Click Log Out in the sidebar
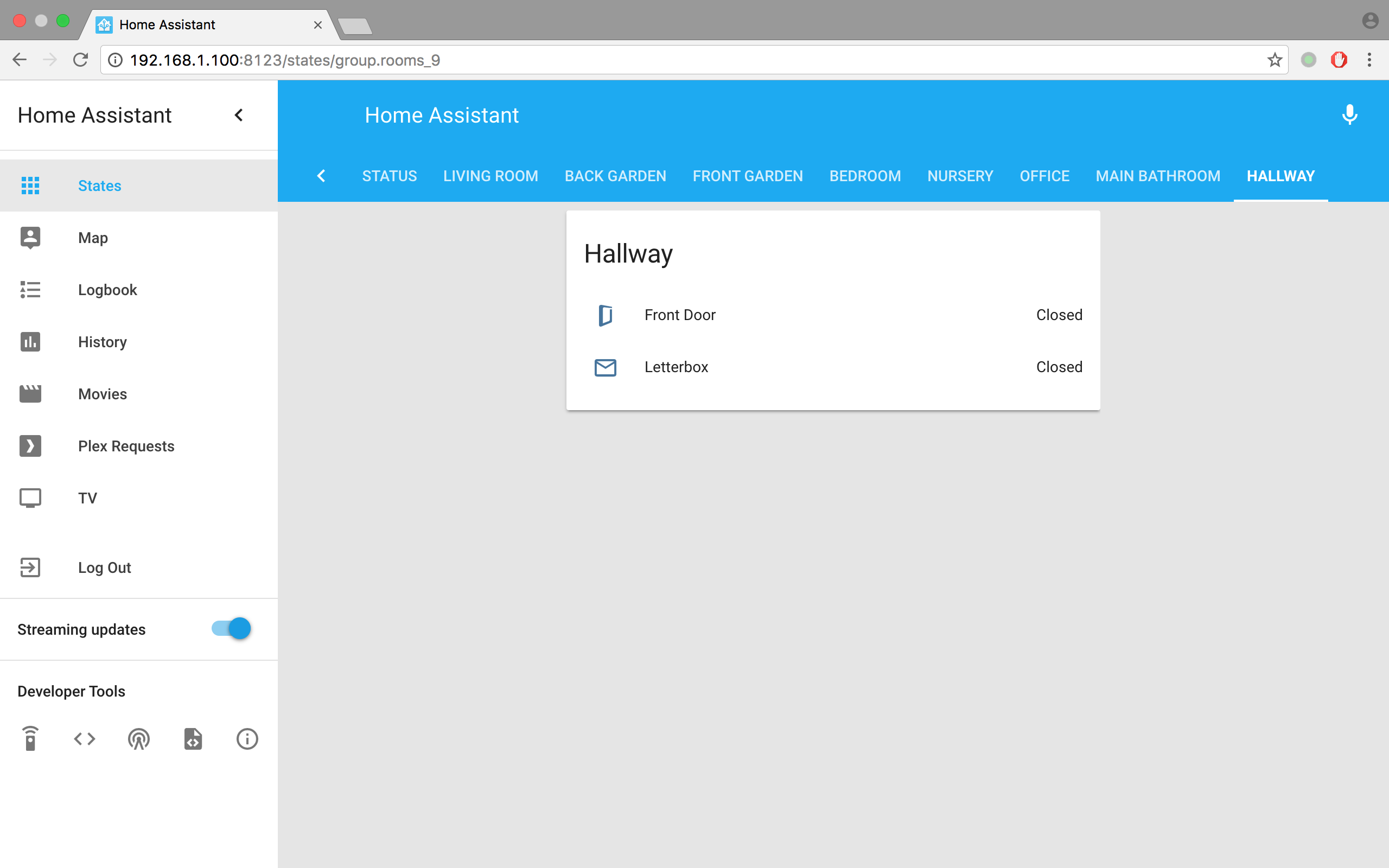Image resolution: width=1389 pixels, height=868 pixels. click(x=105, y=568)
